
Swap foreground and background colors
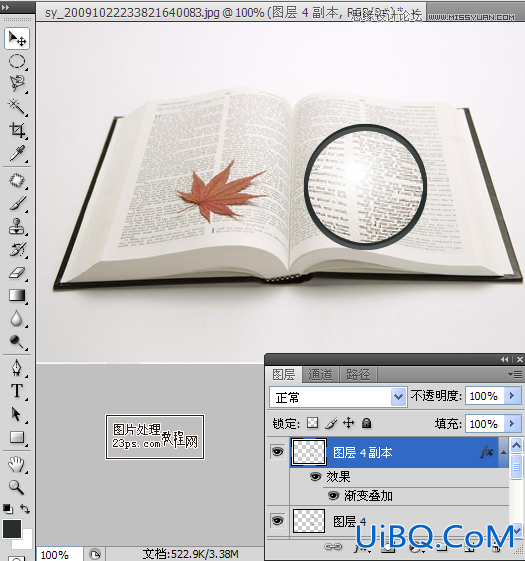point(25,508)
